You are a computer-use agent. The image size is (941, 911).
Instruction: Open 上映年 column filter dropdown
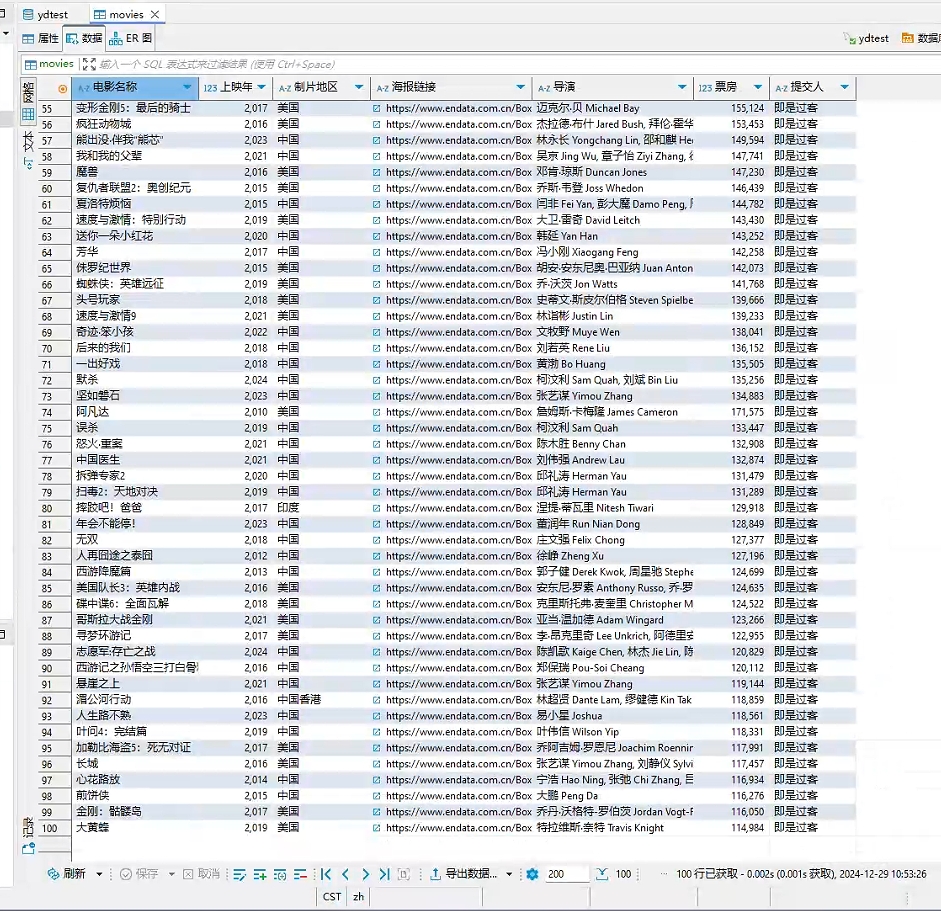click(262, 88)
